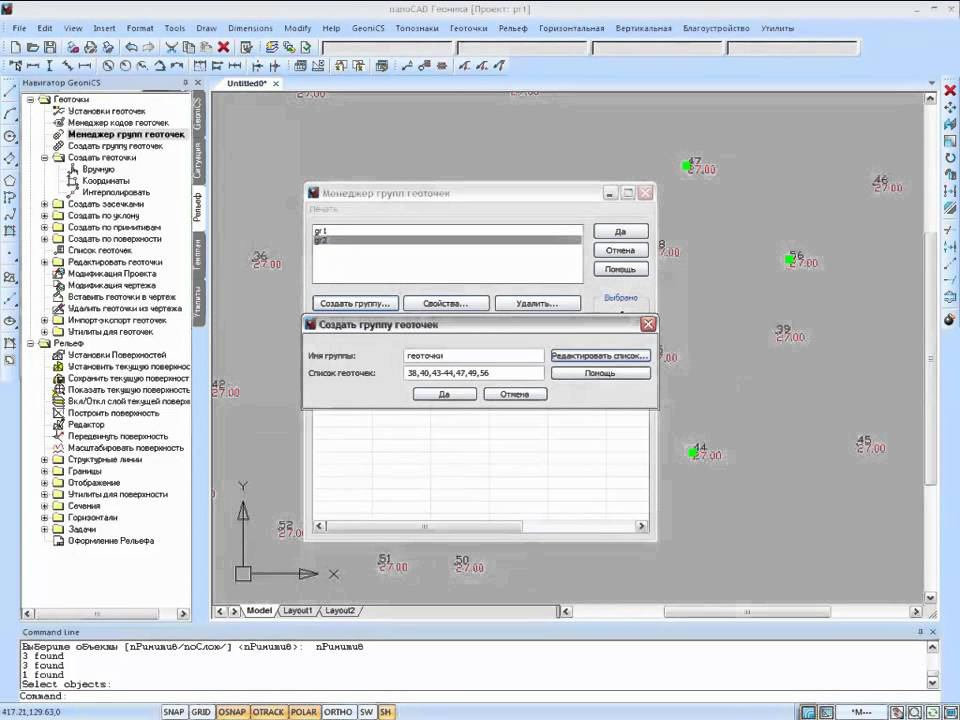Expand the Горизонтали folder

(44, 518)
